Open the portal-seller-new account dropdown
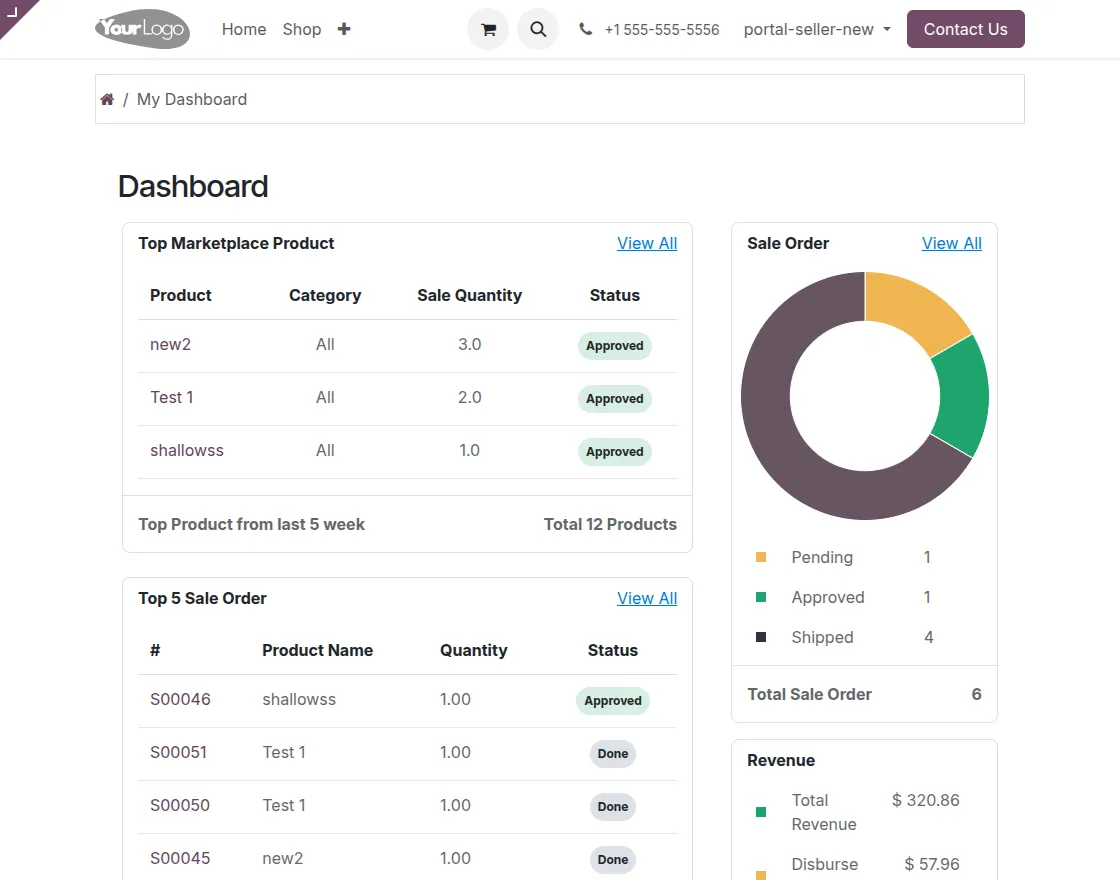The width and height of the screenshot is (1120, 880). [816, 29]
